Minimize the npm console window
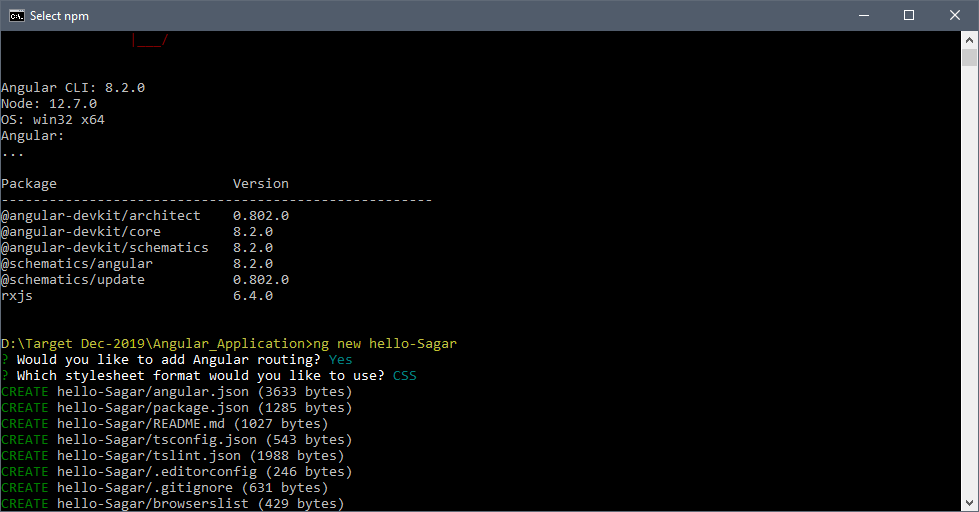This screenshot has height=512, width=979. click(x=864, y=16)
